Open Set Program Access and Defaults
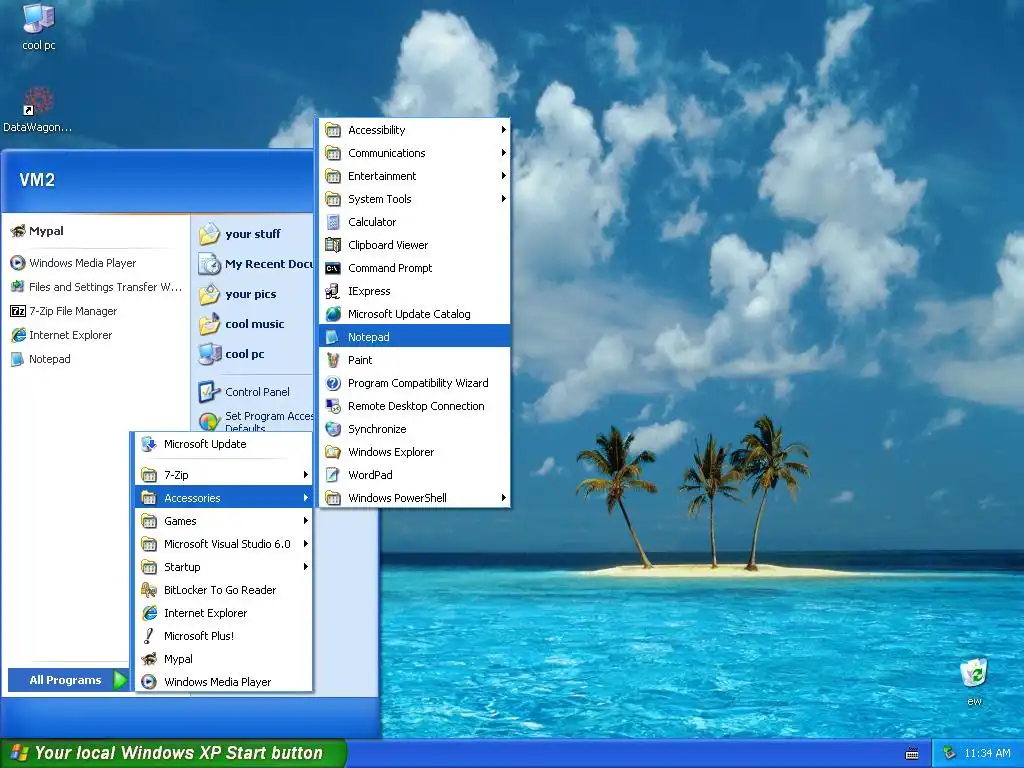This screenshot has width=1024, height=768. click(x=255, y=421)
